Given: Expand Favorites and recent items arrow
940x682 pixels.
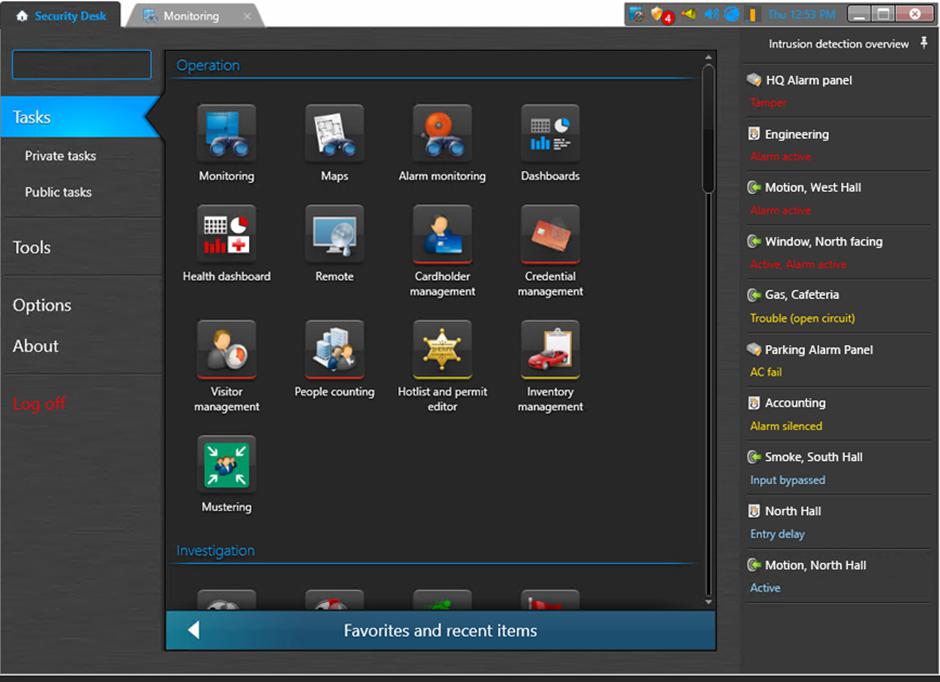Looking at the screenshot, I should click(x=194, y=630).
